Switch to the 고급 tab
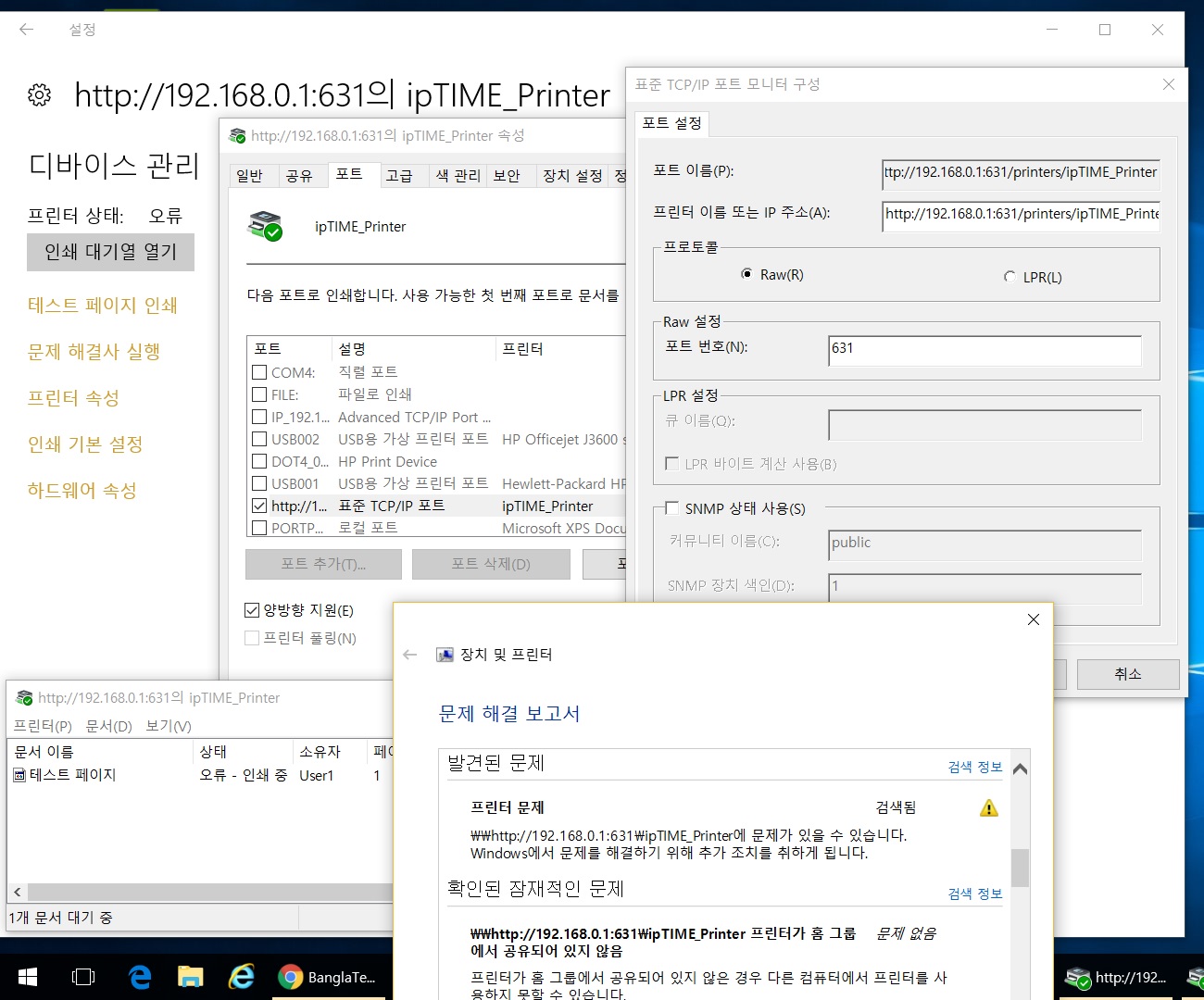Image resolution: width=1204 pixels, height=1000 pixels. [399, 176]
